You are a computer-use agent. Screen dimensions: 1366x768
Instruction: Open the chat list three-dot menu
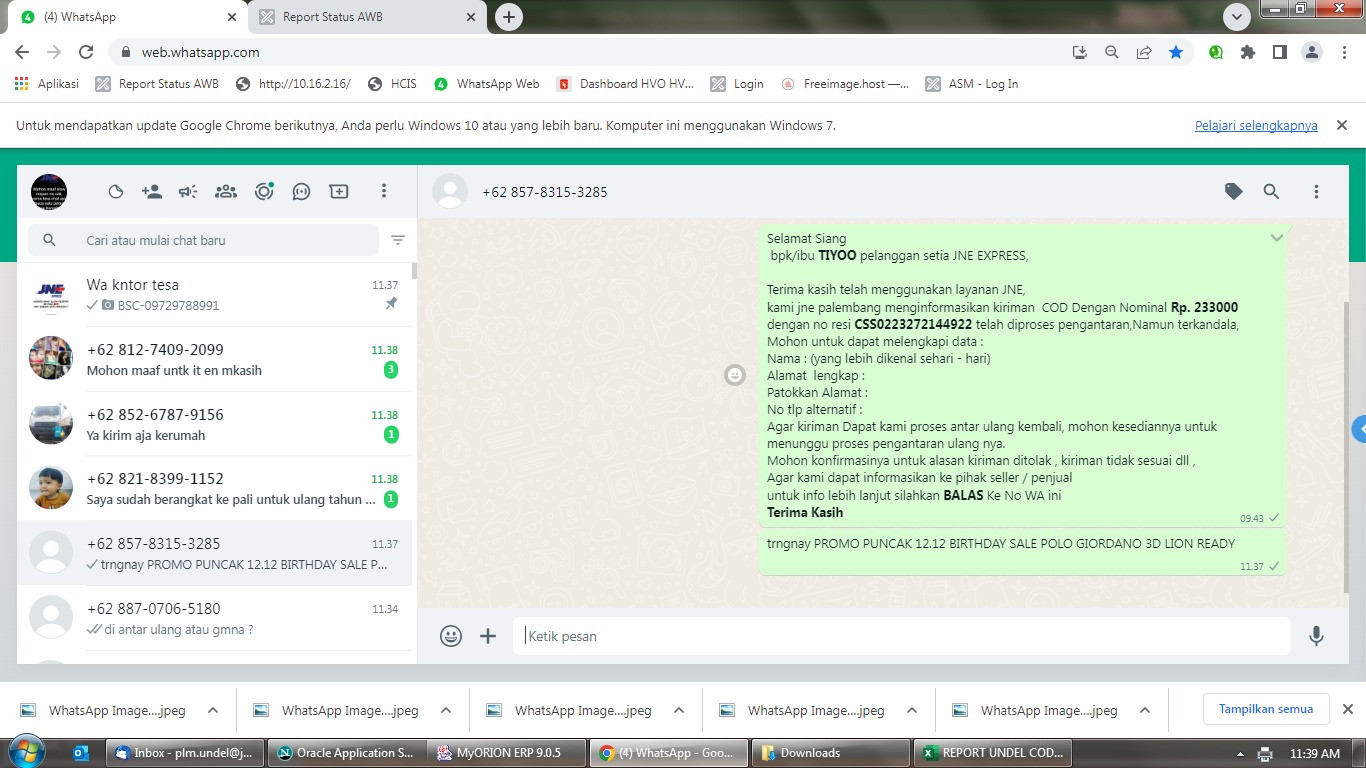pyautogui.click(x=384, y=192)
